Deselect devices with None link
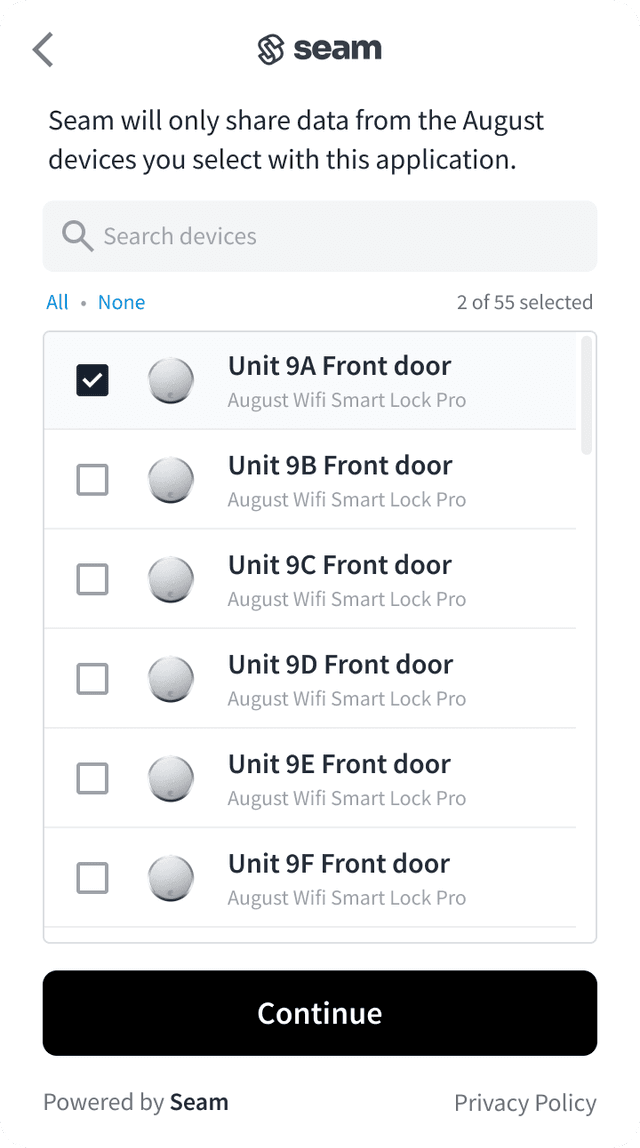Screen dimensions: 640x1148 click(x=121, y=302)
